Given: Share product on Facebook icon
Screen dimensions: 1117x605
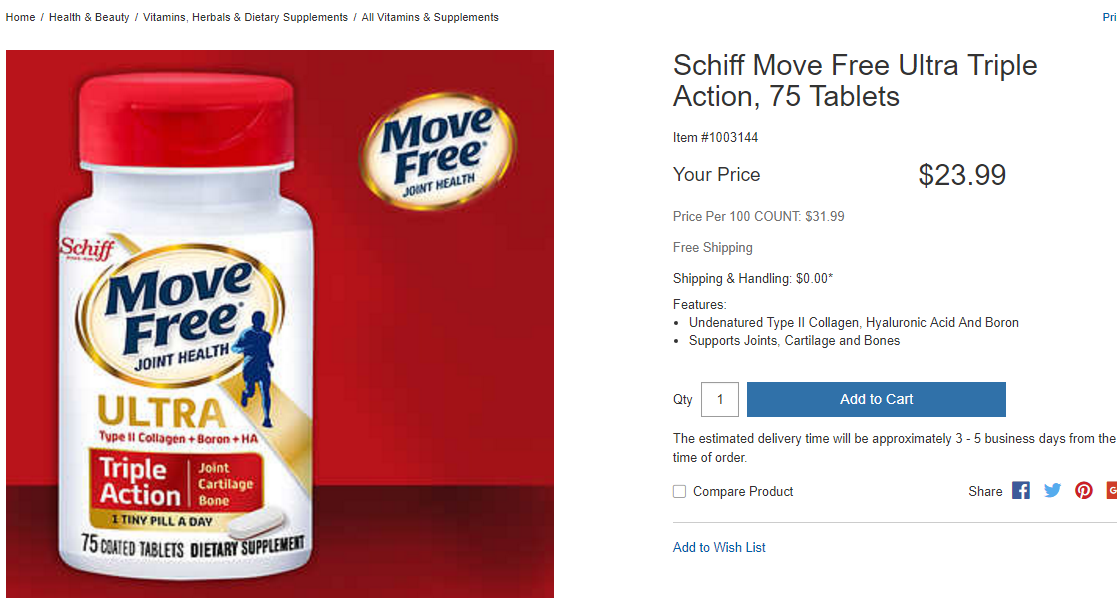Looking at the screenshot, I should tap(1020, 491).
